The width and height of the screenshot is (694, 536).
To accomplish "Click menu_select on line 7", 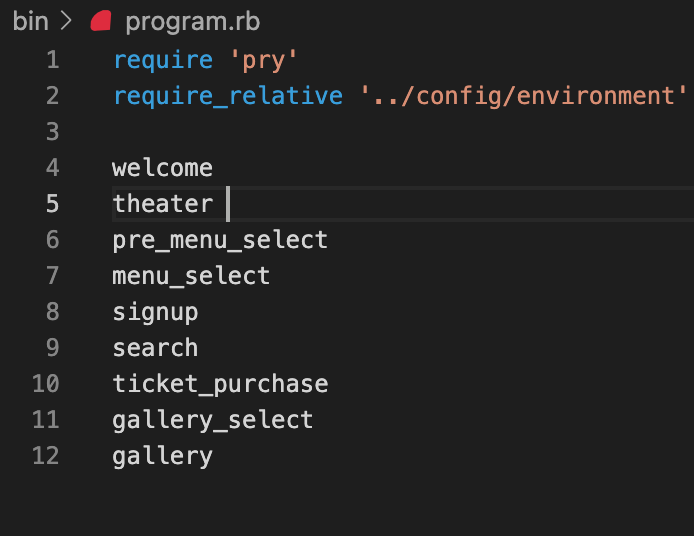I will point(191,276).
